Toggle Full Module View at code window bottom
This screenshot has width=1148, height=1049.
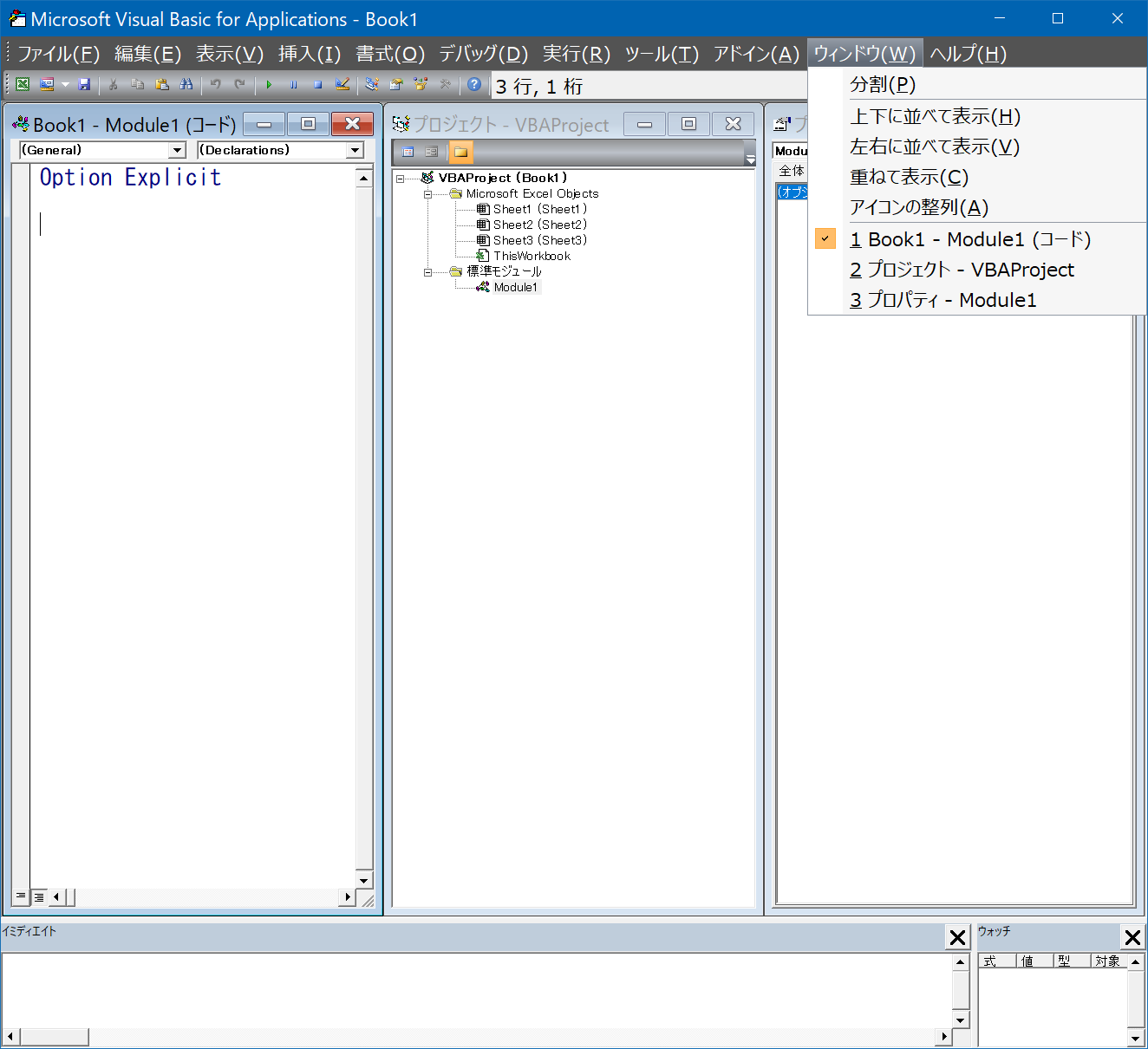[x=39, y=896]
